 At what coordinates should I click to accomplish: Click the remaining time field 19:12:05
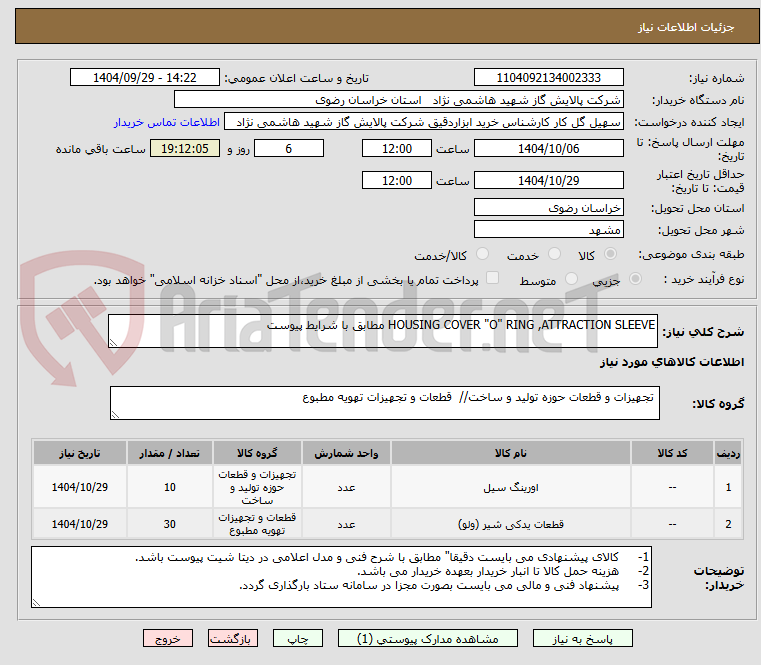coord(185,148)
